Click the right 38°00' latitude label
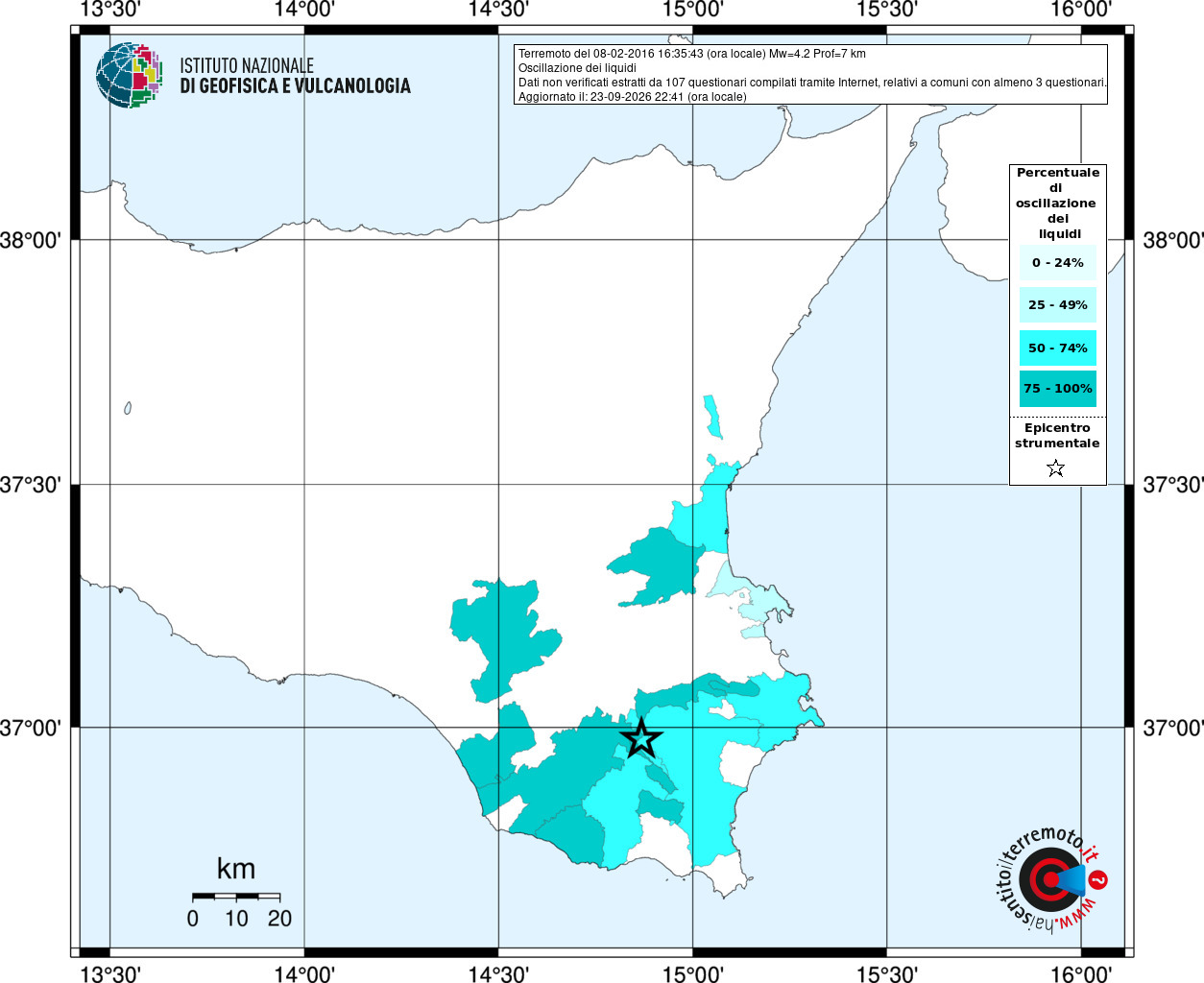 tap(1172, 240)
